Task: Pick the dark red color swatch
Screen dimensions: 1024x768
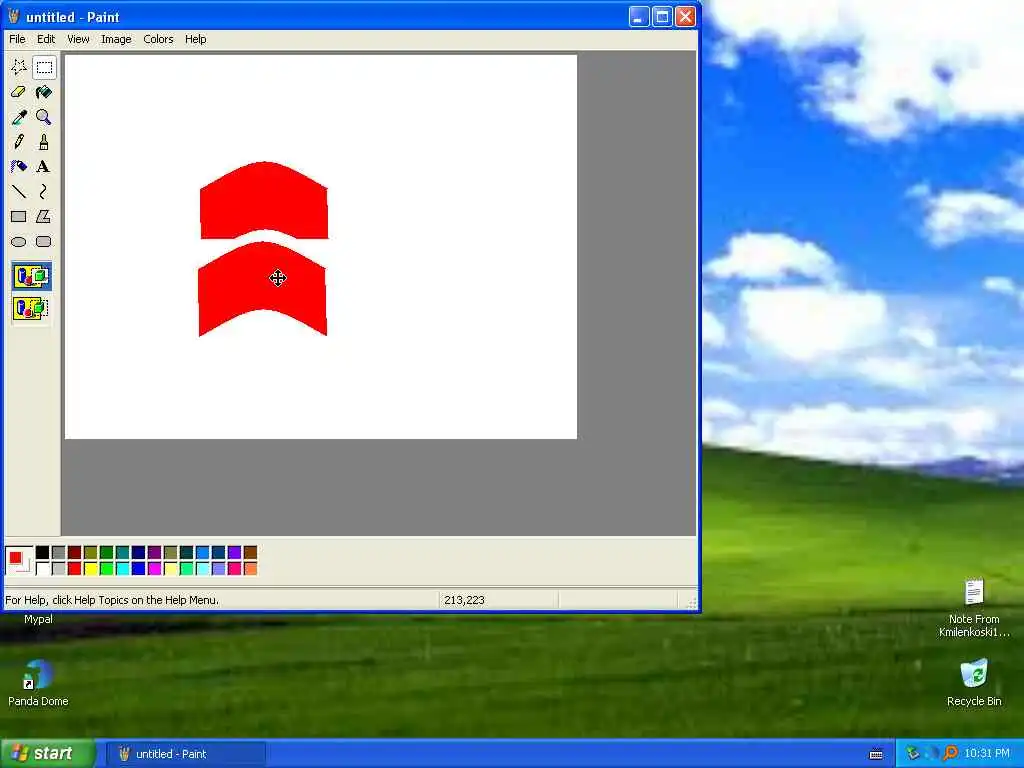Action: 74,553
